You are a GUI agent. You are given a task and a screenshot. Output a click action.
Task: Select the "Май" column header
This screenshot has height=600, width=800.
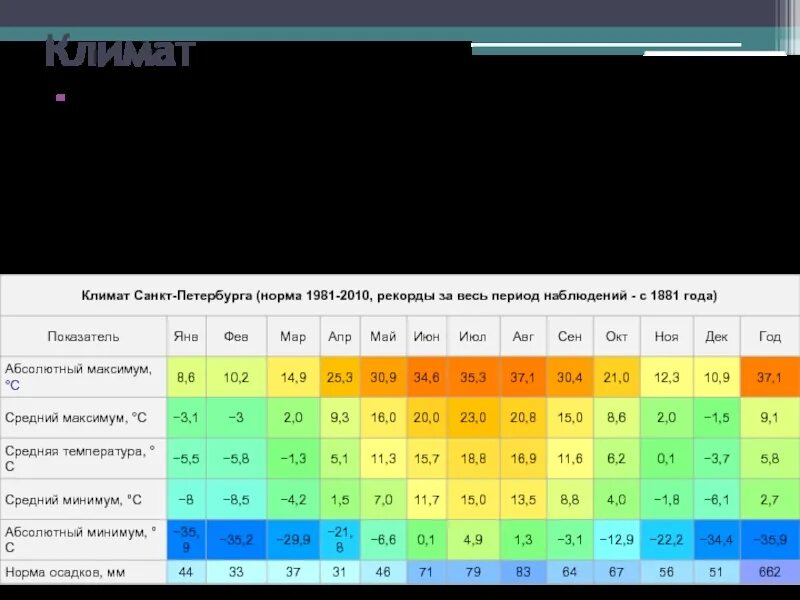click(x=383, y=337)
